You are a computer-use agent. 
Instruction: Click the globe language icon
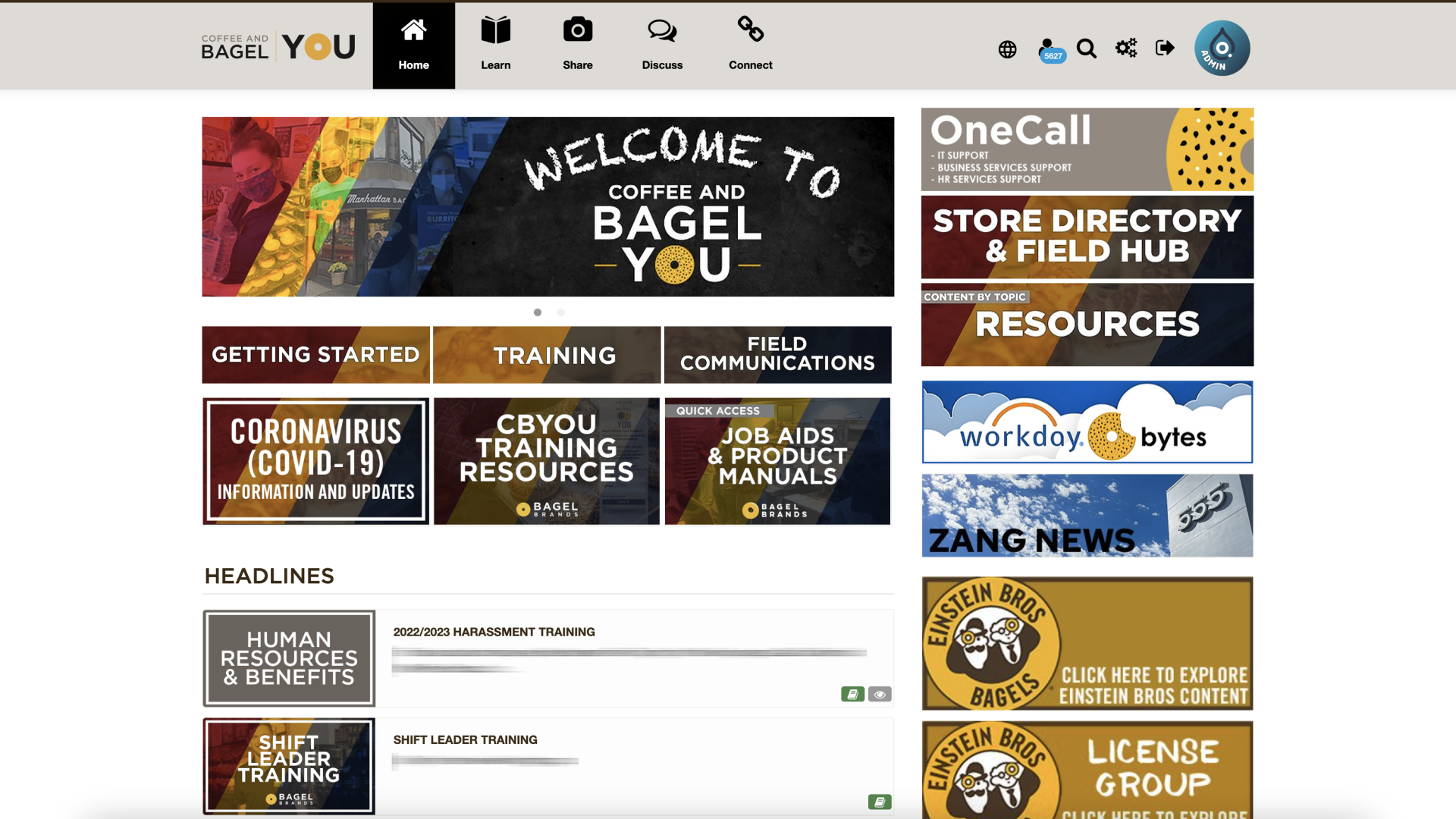tap(1007, 49)
